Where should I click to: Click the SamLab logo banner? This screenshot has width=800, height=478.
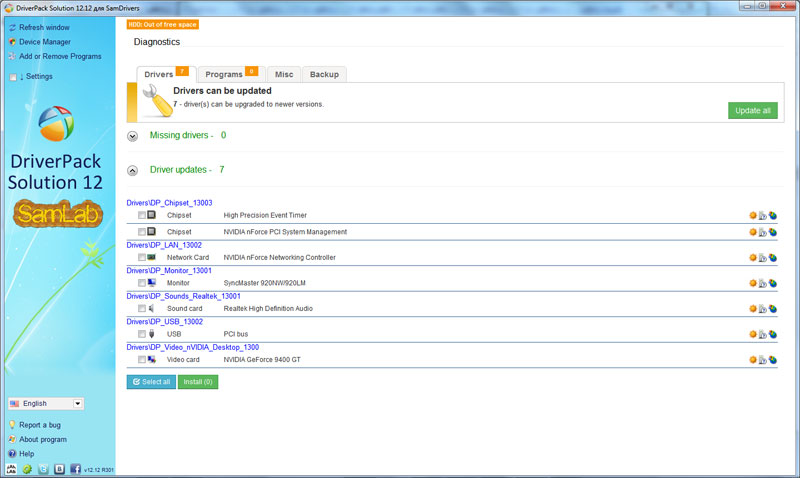58,213
